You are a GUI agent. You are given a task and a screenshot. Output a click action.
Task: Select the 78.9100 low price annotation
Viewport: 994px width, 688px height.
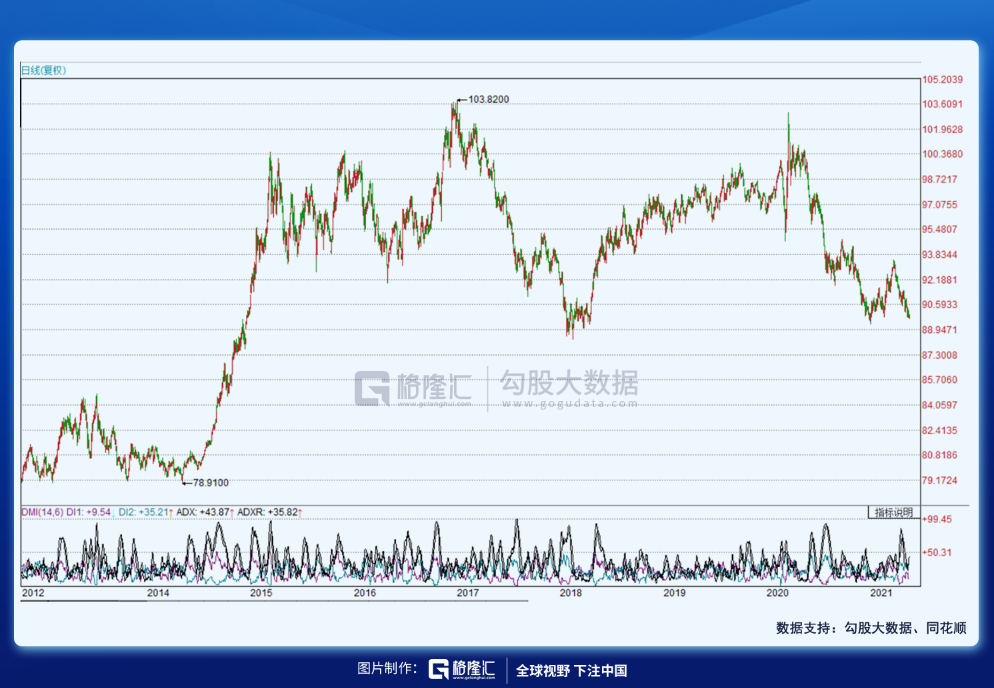(210, 483)
